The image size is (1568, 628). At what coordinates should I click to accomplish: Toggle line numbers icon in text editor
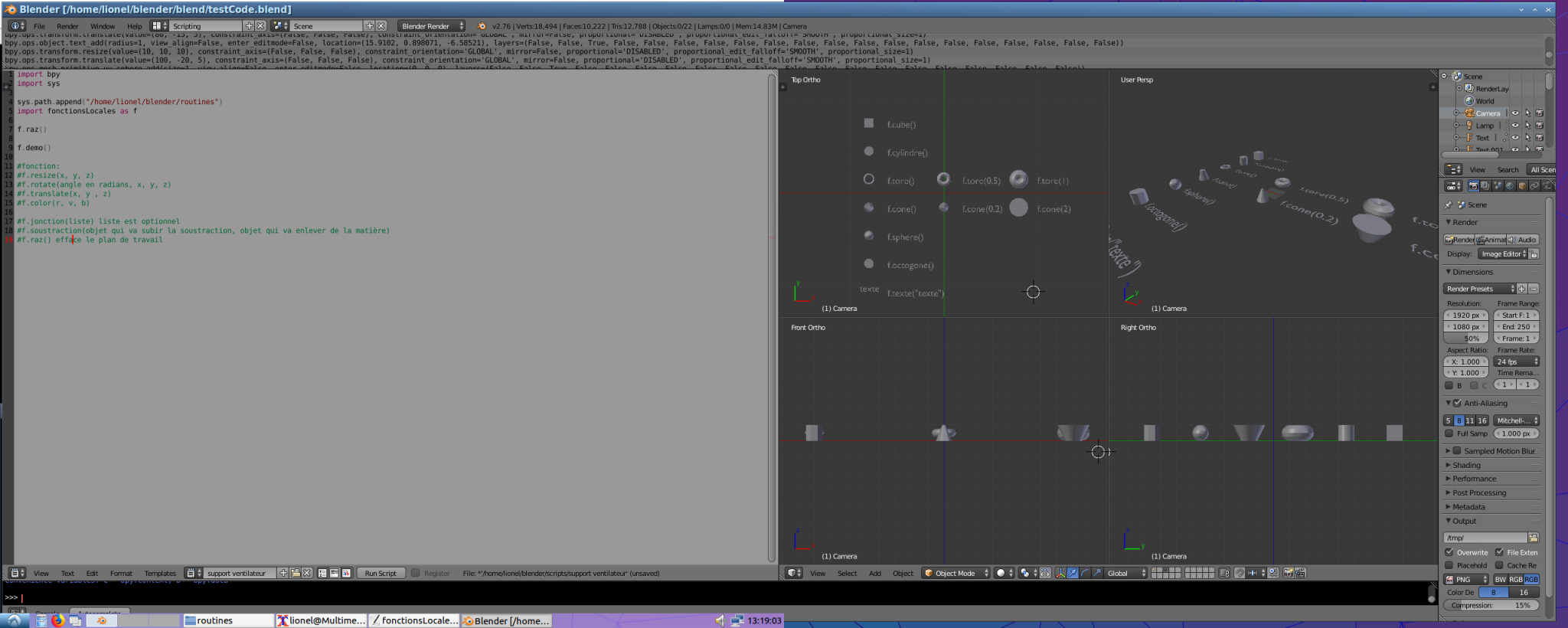(322, 573)
